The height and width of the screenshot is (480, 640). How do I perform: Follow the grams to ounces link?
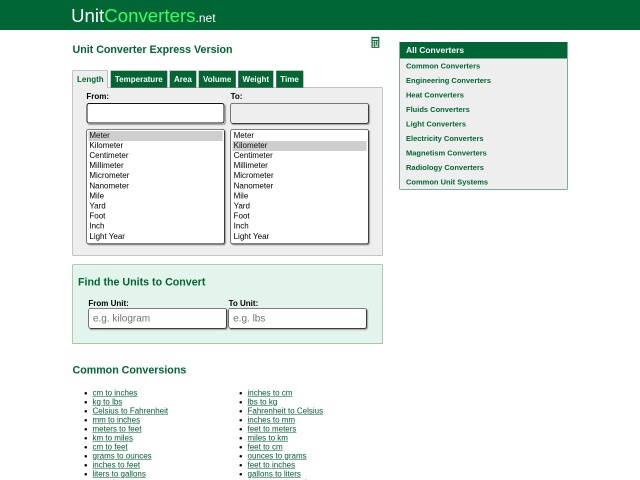[122, 456]
